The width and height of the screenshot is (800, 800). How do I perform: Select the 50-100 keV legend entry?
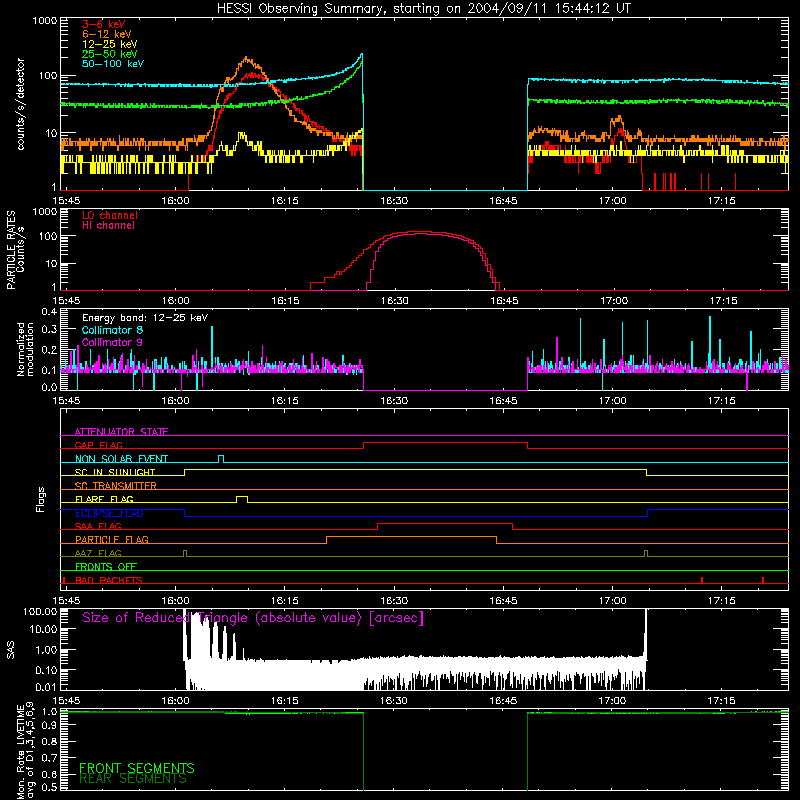pos(113,64)
